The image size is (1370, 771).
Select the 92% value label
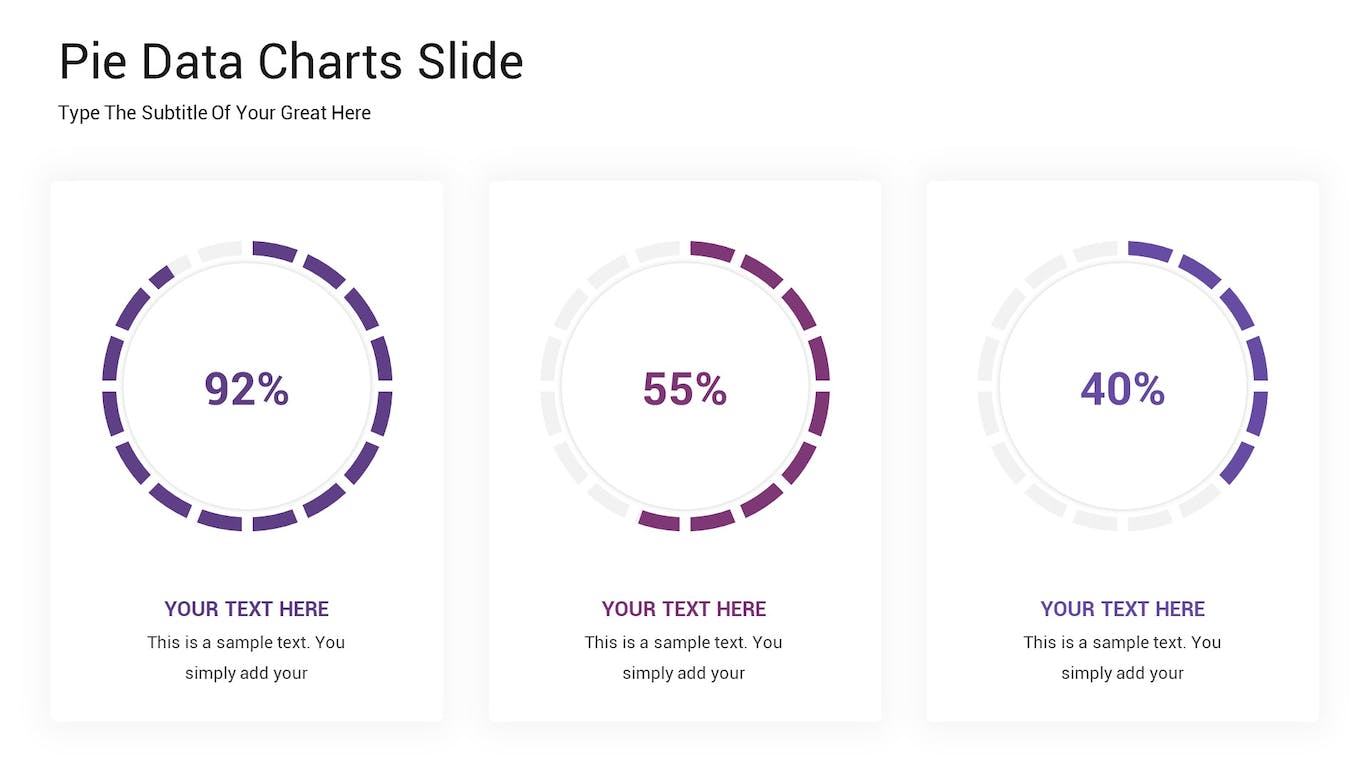[247, 389]
